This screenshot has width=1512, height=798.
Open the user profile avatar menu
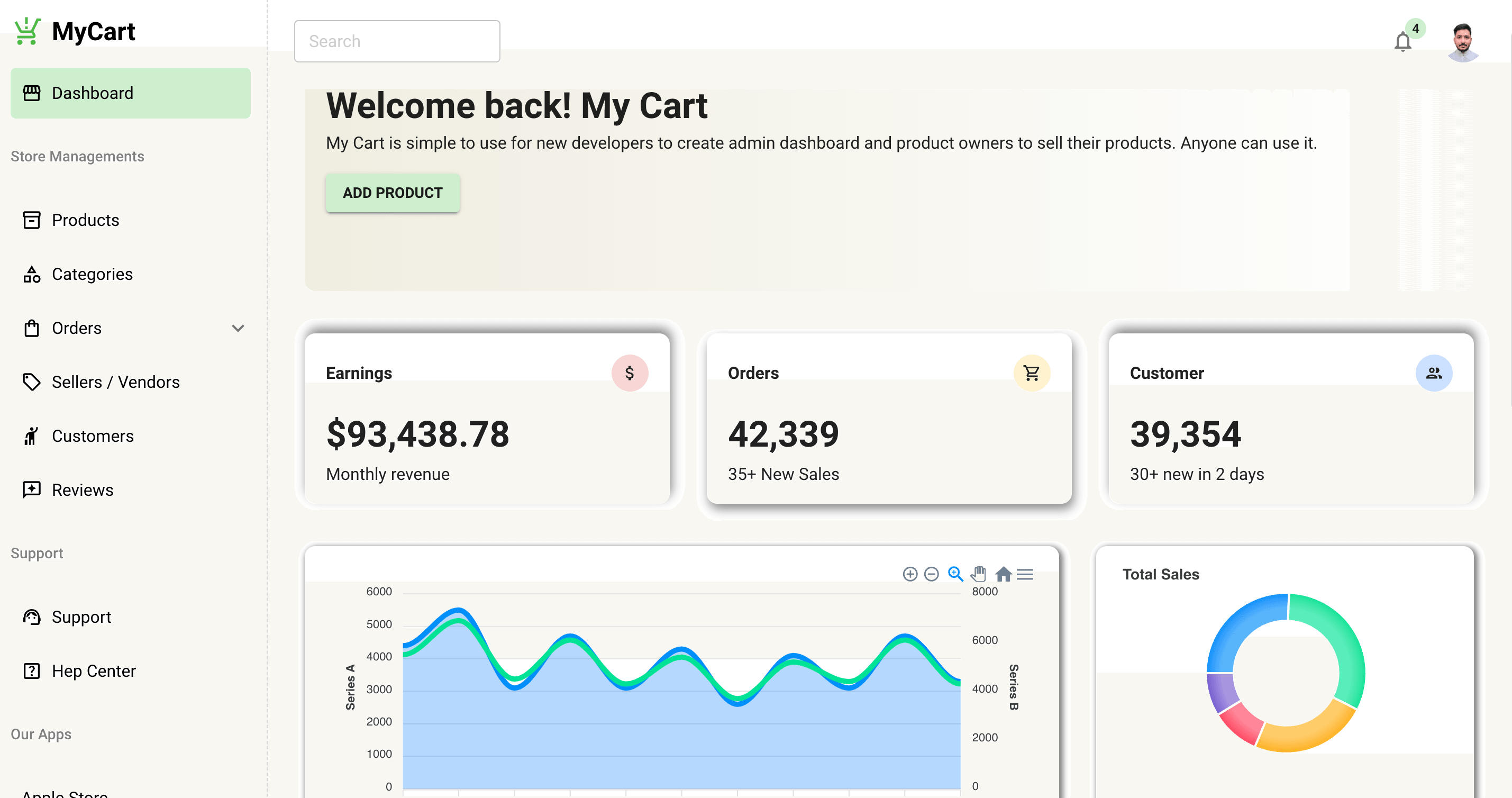click(1462, 42)
